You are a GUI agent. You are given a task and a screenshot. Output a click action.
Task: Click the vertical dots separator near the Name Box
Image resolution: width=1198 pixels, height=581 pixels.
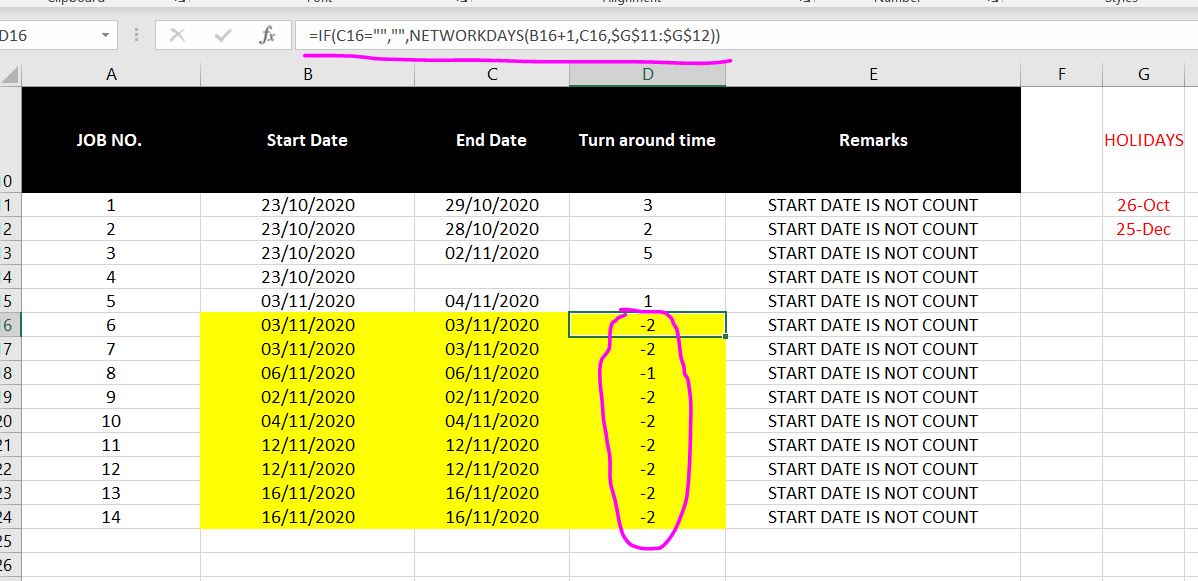[x=137, y=33]
